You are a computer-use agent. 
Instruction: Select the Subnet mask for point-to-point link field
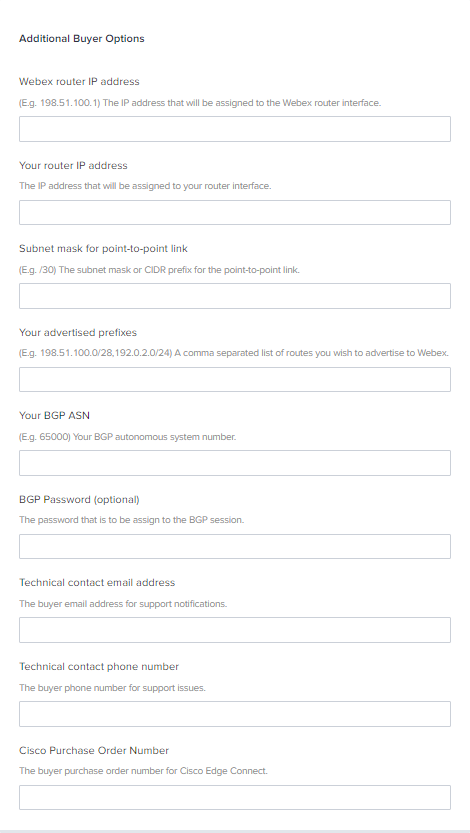[x=235, y=296]
